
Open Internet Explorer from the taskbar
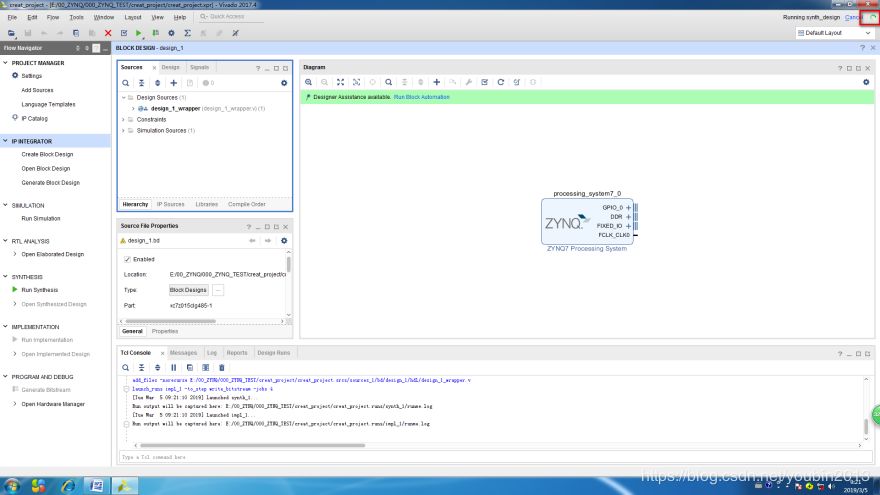pos(68,485)
